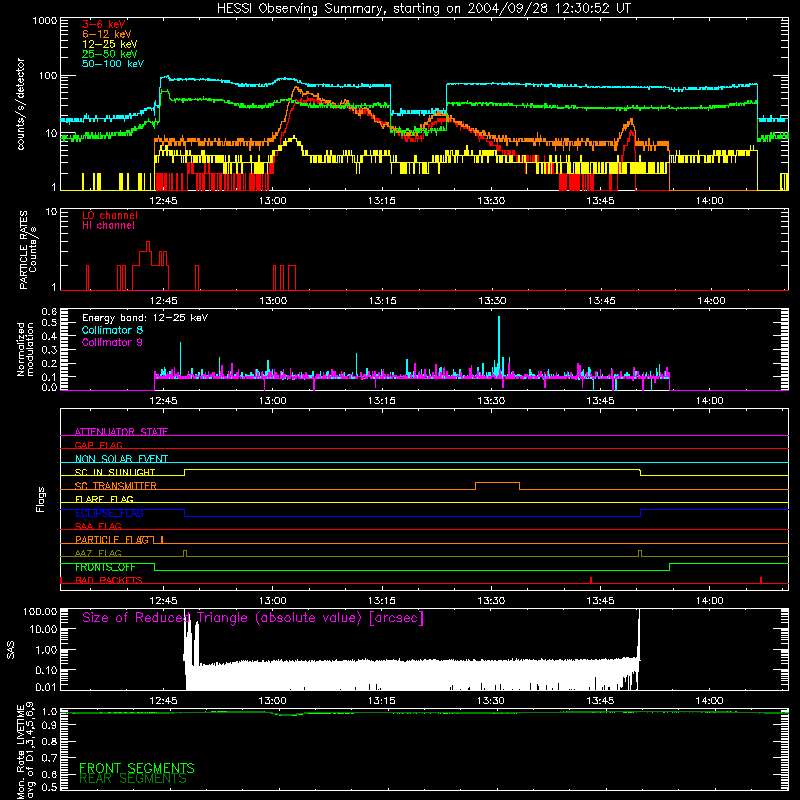The image size is (800, 800).
Task: Click the Normalized modulation axis label
Action: click(25, 349)
